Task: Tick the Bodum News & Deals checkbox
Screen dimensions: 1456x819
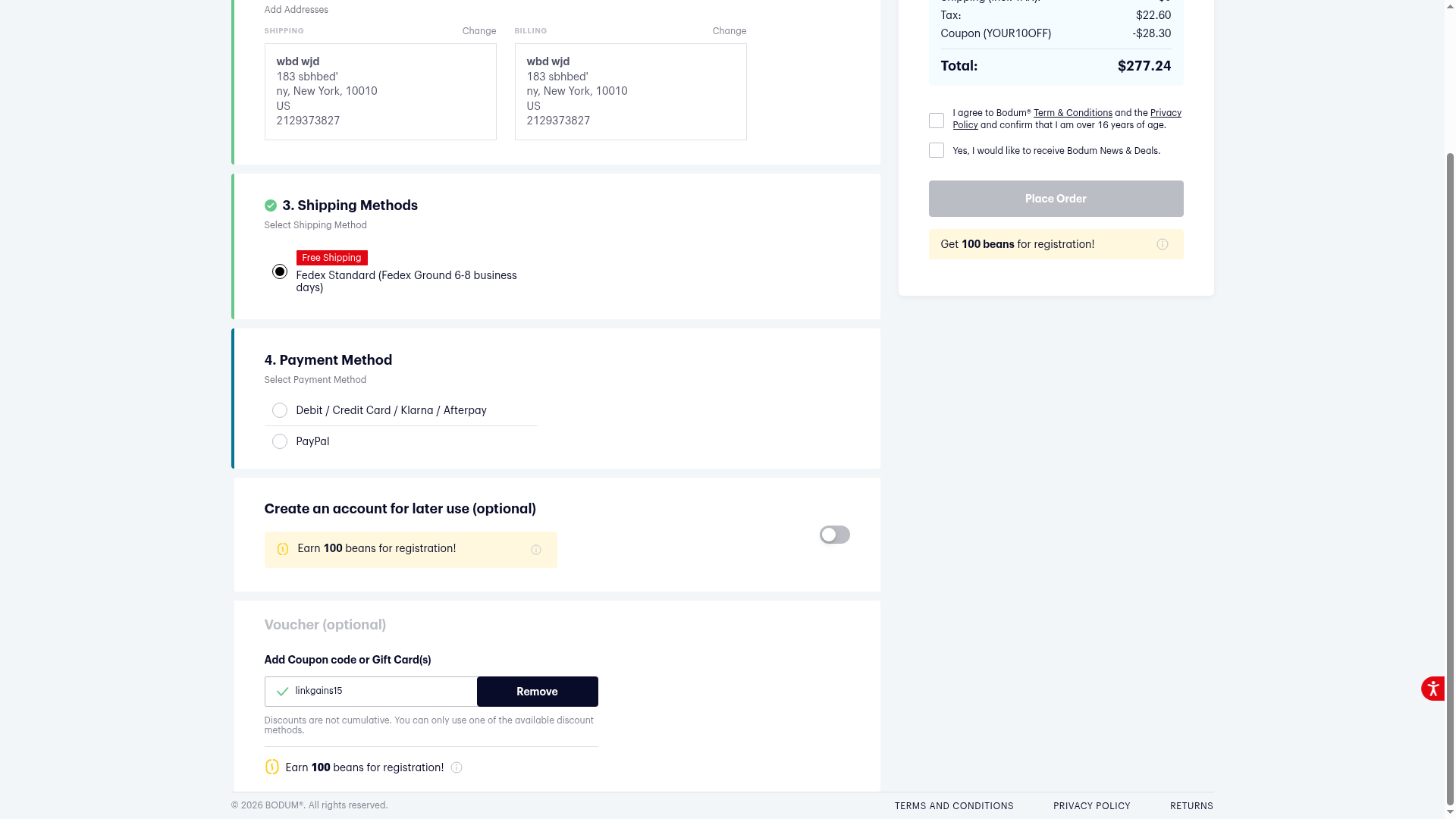Action: (937, 150)
